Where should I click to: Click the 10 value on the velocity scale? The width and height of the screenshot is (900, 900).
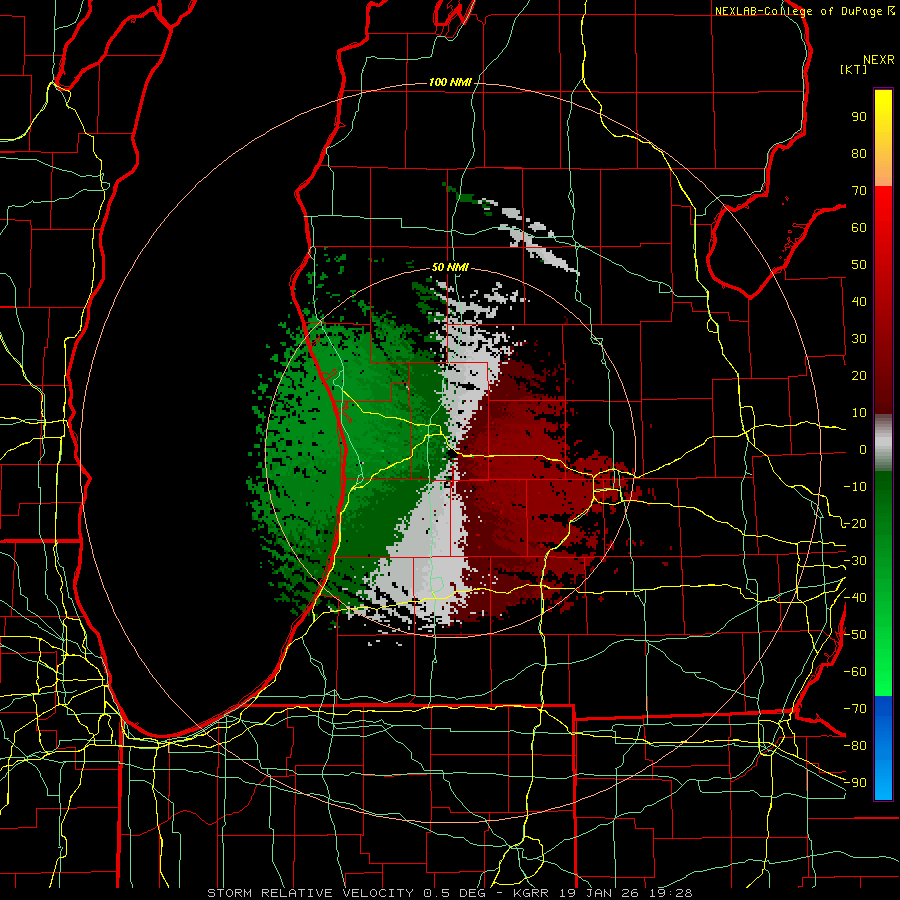click(859, 413)
